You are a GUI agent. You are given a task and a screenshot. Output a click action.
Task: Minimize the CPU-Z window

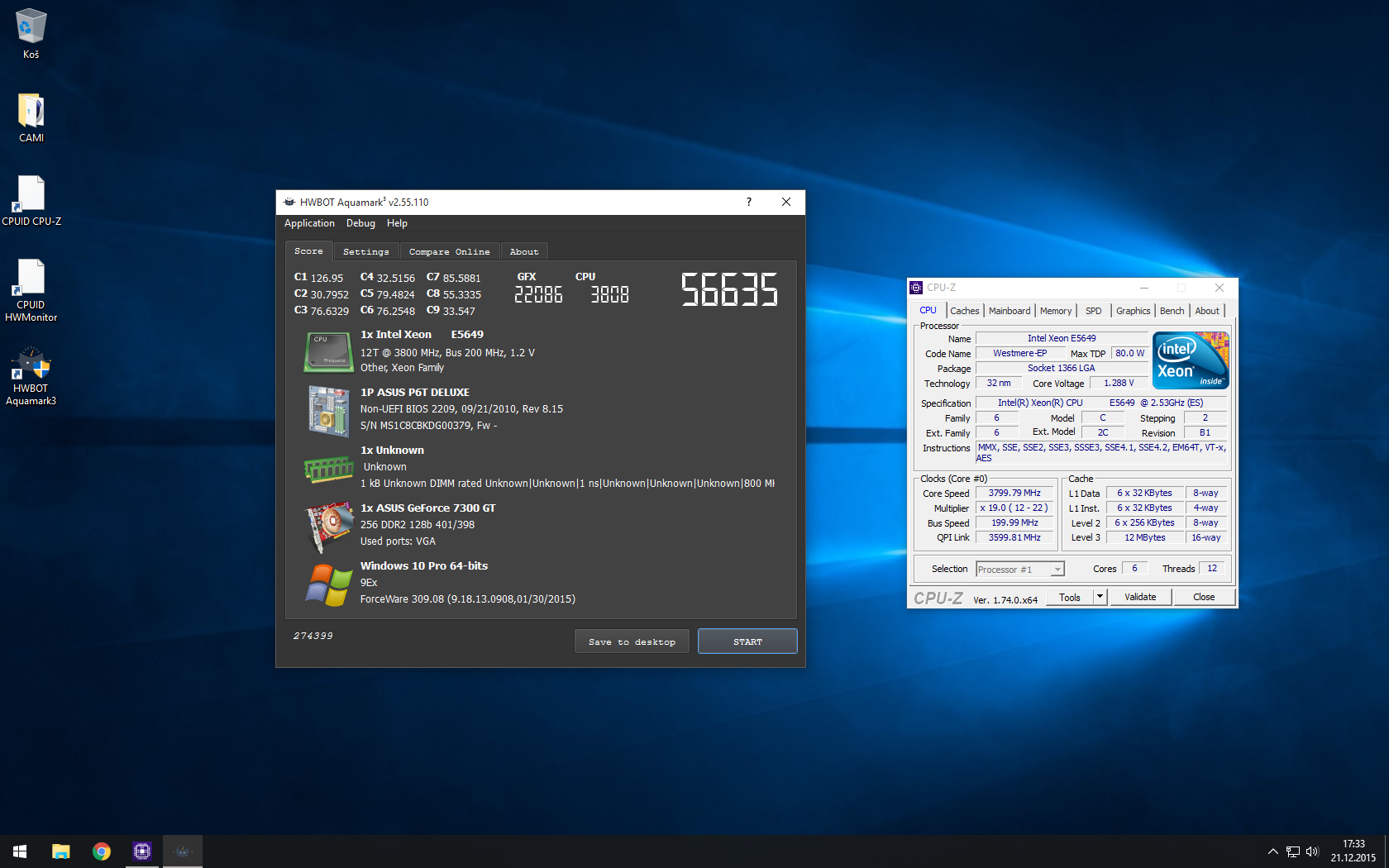tap(1144, 288)
